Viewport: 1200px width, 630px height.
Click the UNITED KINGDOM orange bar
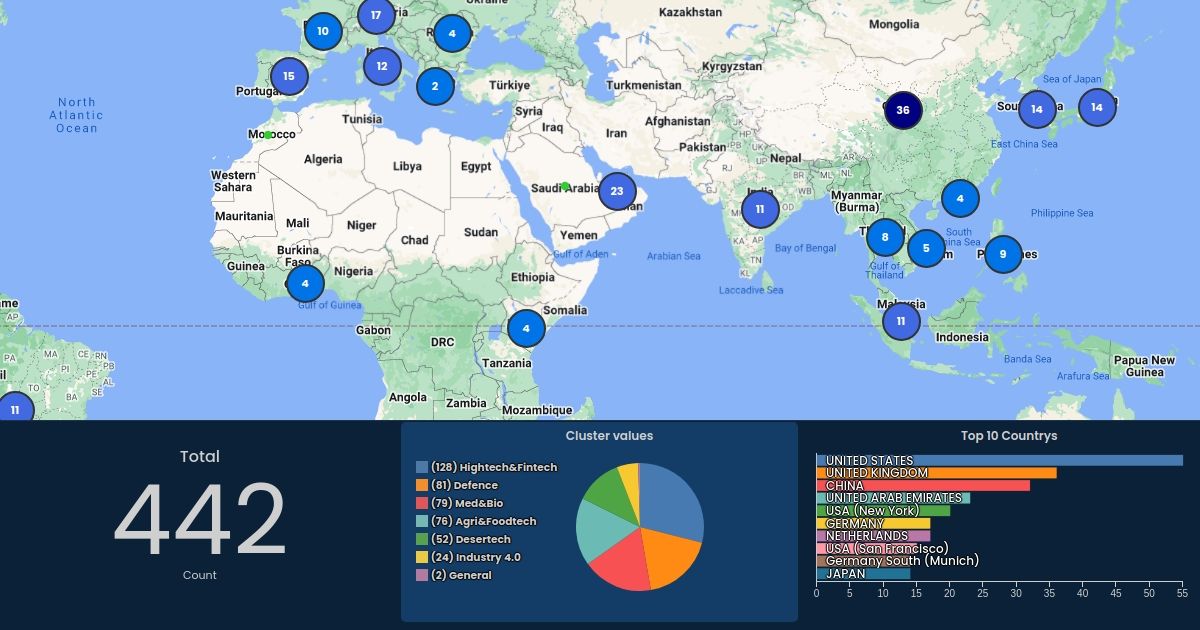[936, 473]
